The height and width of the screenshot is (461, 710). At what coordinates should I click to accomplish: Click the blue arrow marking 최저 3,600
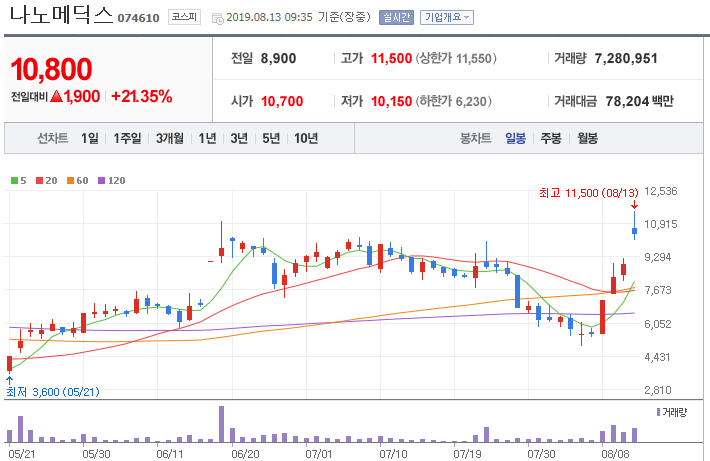click(x=10, y=380)
